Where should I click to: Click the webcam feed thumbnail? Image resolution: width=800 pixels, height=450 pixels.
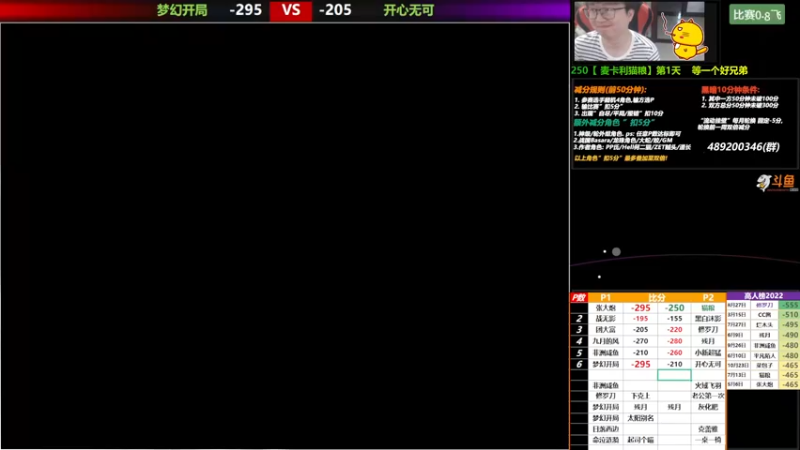click(639, 31)
